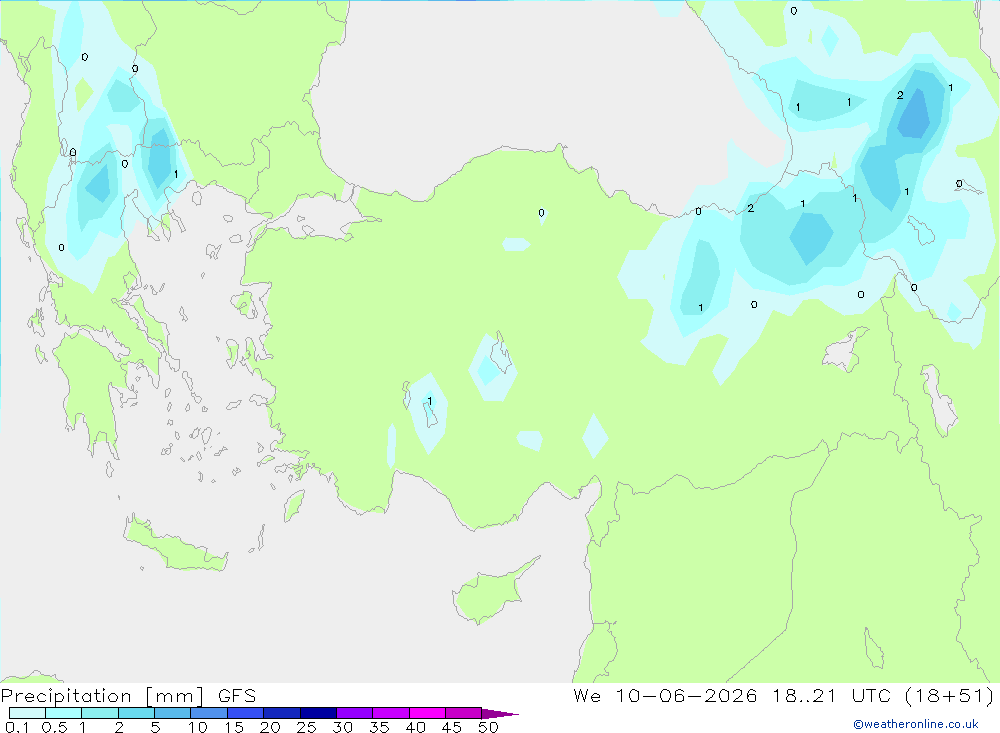Select the 2–5 mm sky-blue legend swatch
Screen dimensions: 1000x733
click(136, 713)
